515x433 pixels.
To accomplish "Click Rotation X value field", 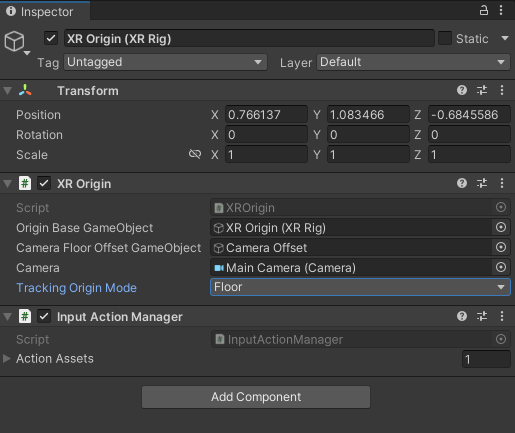I will click(266, 135).
